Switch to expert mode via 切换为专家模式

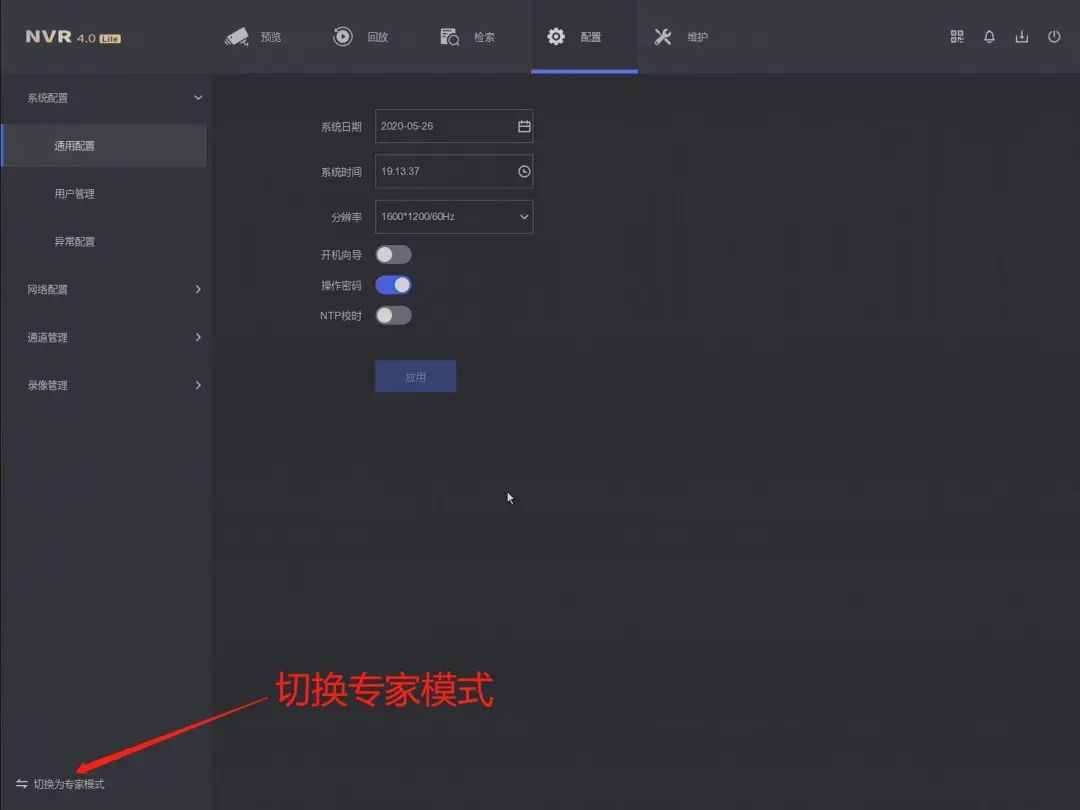pos(69,784)
